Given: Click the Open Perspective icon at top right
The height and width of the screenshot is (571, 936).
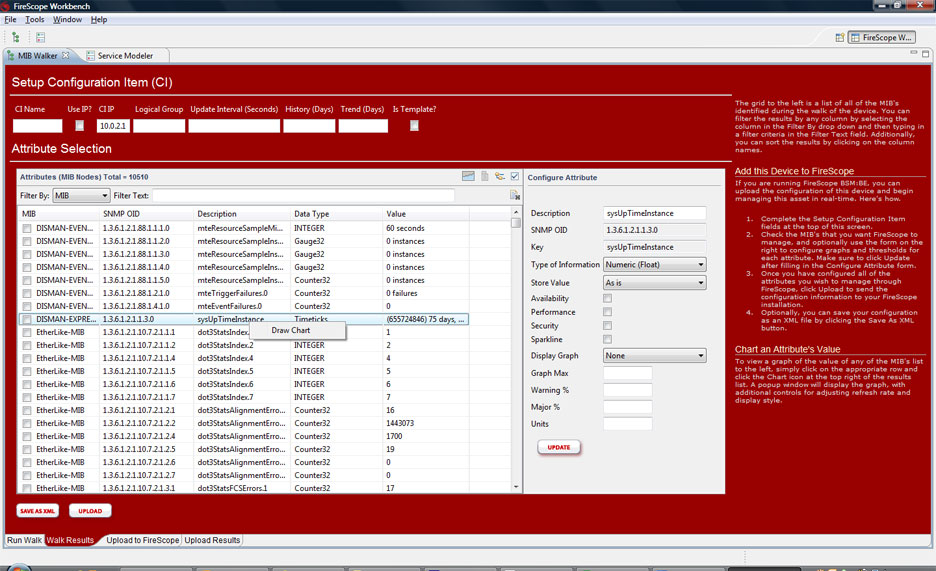Looking at the screenshot, I should coord(839,38).
